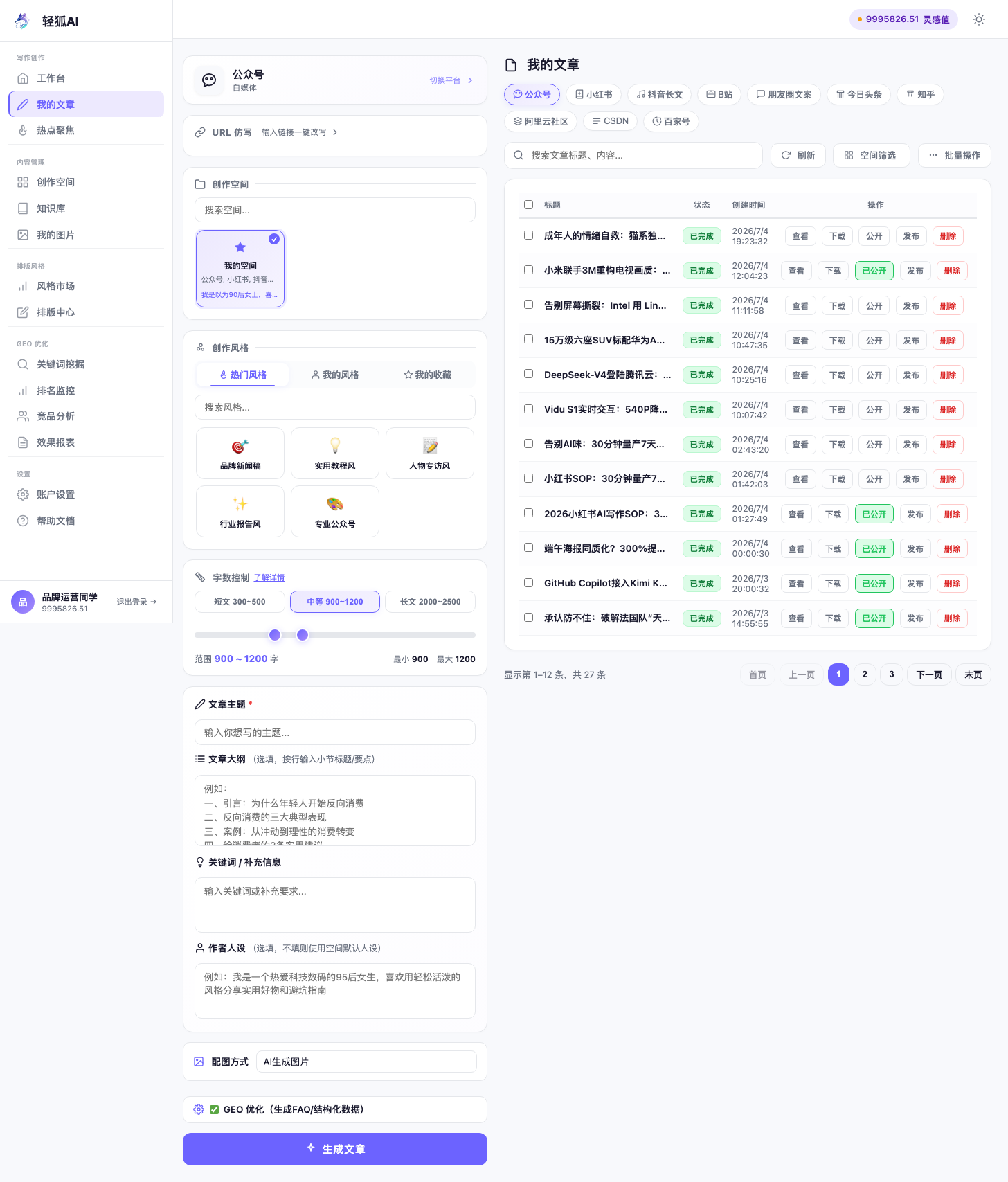Go to page 3 in pagination
The height and width of the screenshot is (1182, 1008).
click(x=892, y=674)
